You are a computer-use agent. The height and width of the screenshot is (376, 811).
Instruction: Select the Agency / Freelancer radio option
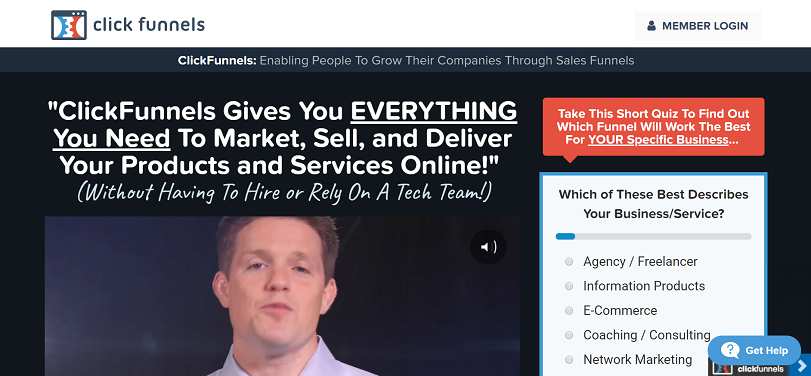569,262
